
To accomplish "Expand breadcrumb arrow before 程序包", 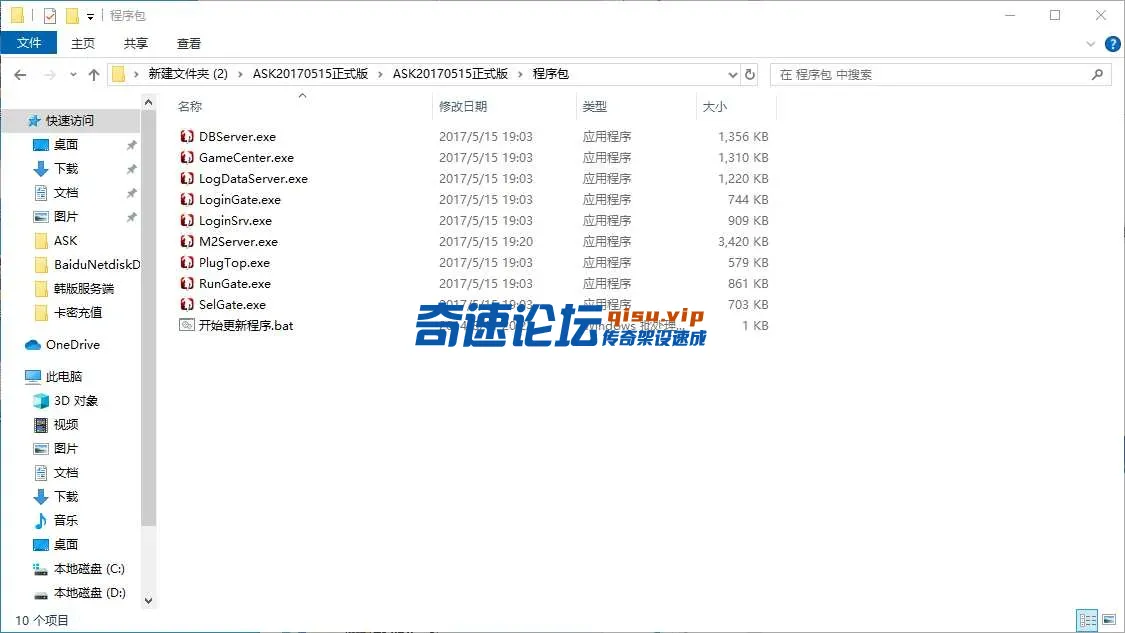I will pos(520,74).
